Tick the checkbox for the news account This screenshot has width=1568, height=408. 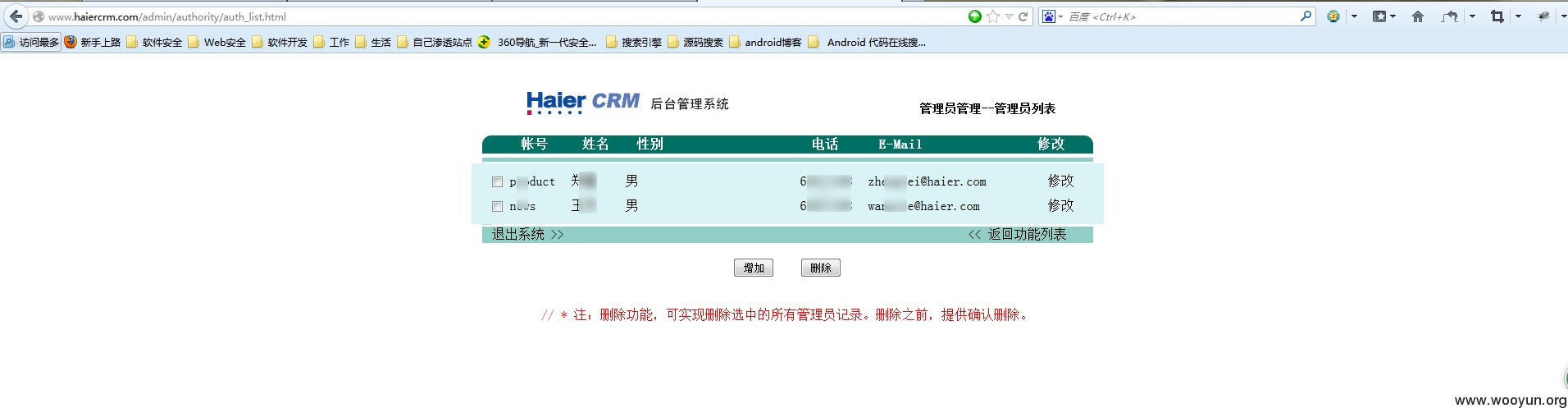point(497,206)
